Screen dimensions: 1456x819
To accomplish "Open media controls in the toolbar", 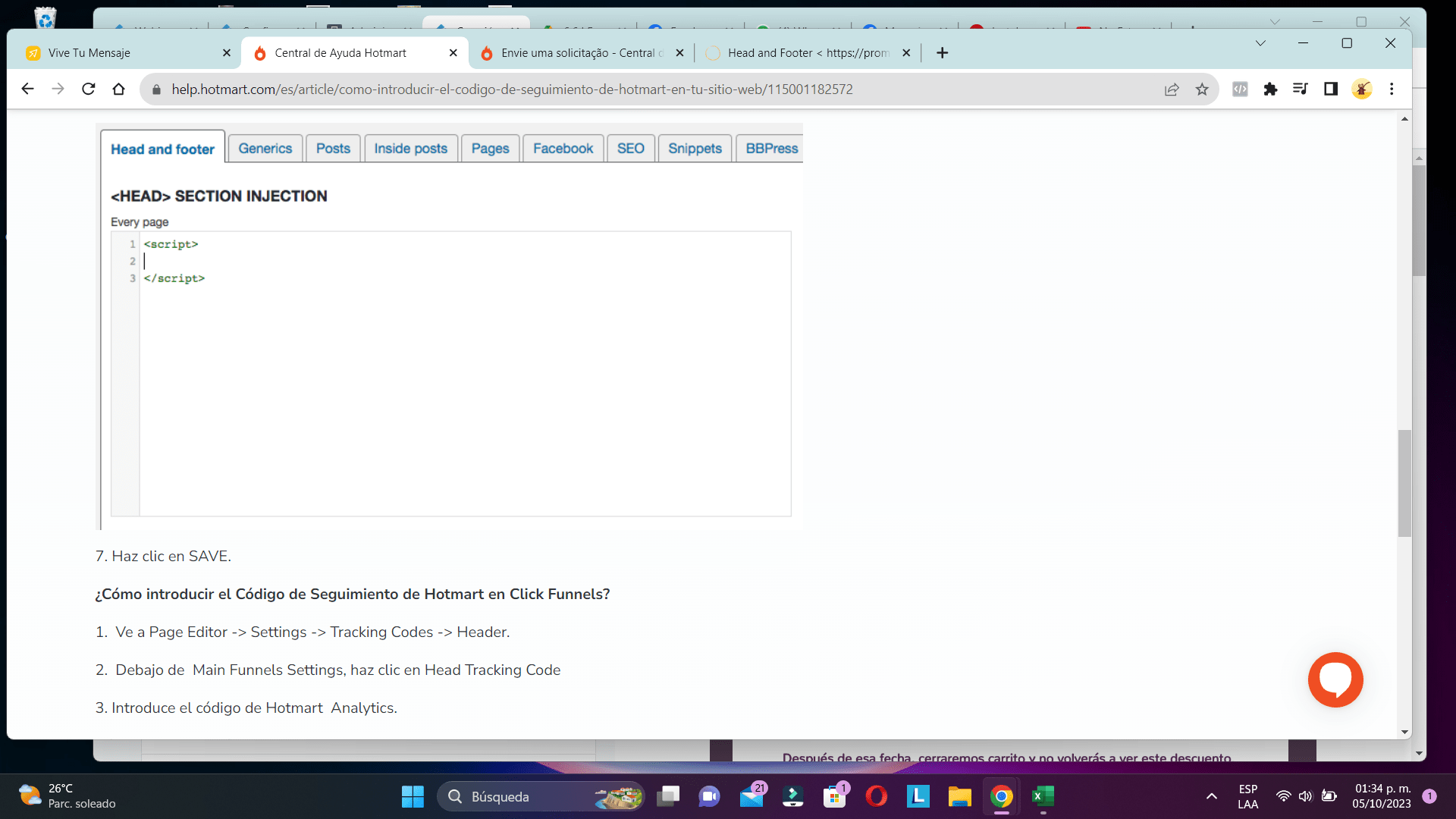I will click(1301, 89).
